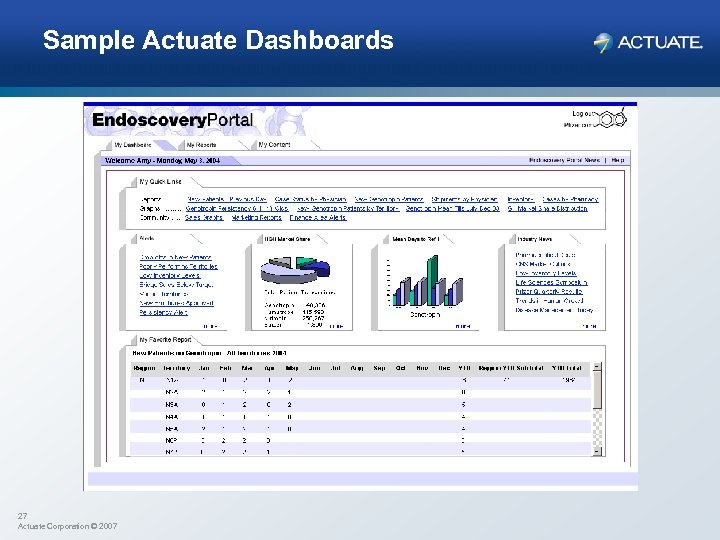Click the market share pie chart
This screenshot has width=720, height=540.
[295, 270]
